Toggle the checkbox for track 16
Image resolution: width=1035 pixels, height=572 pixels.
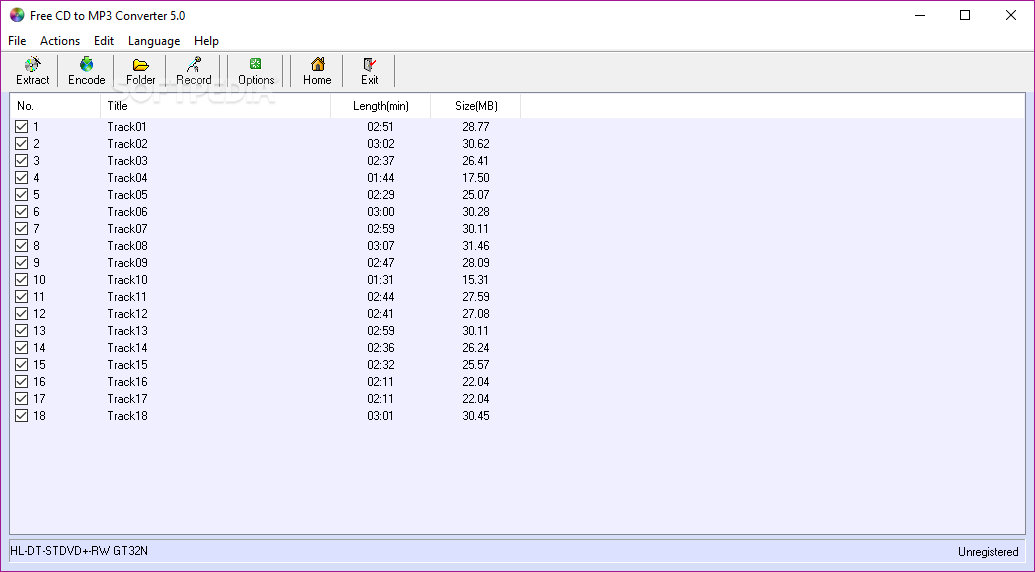pyautogui.click(x=22, y=381)
